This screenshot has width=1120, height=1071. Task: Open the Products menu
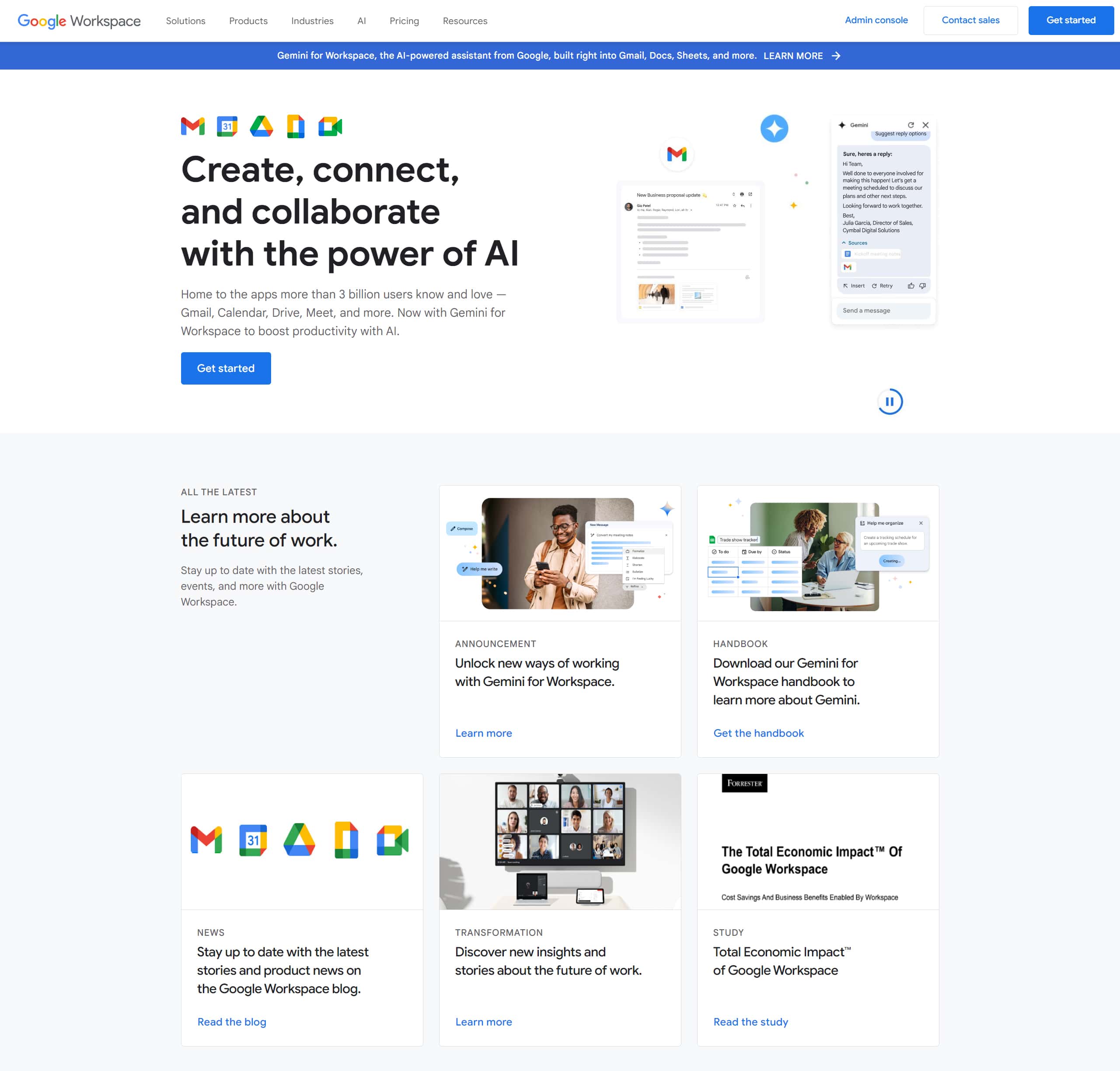[248, 21]
